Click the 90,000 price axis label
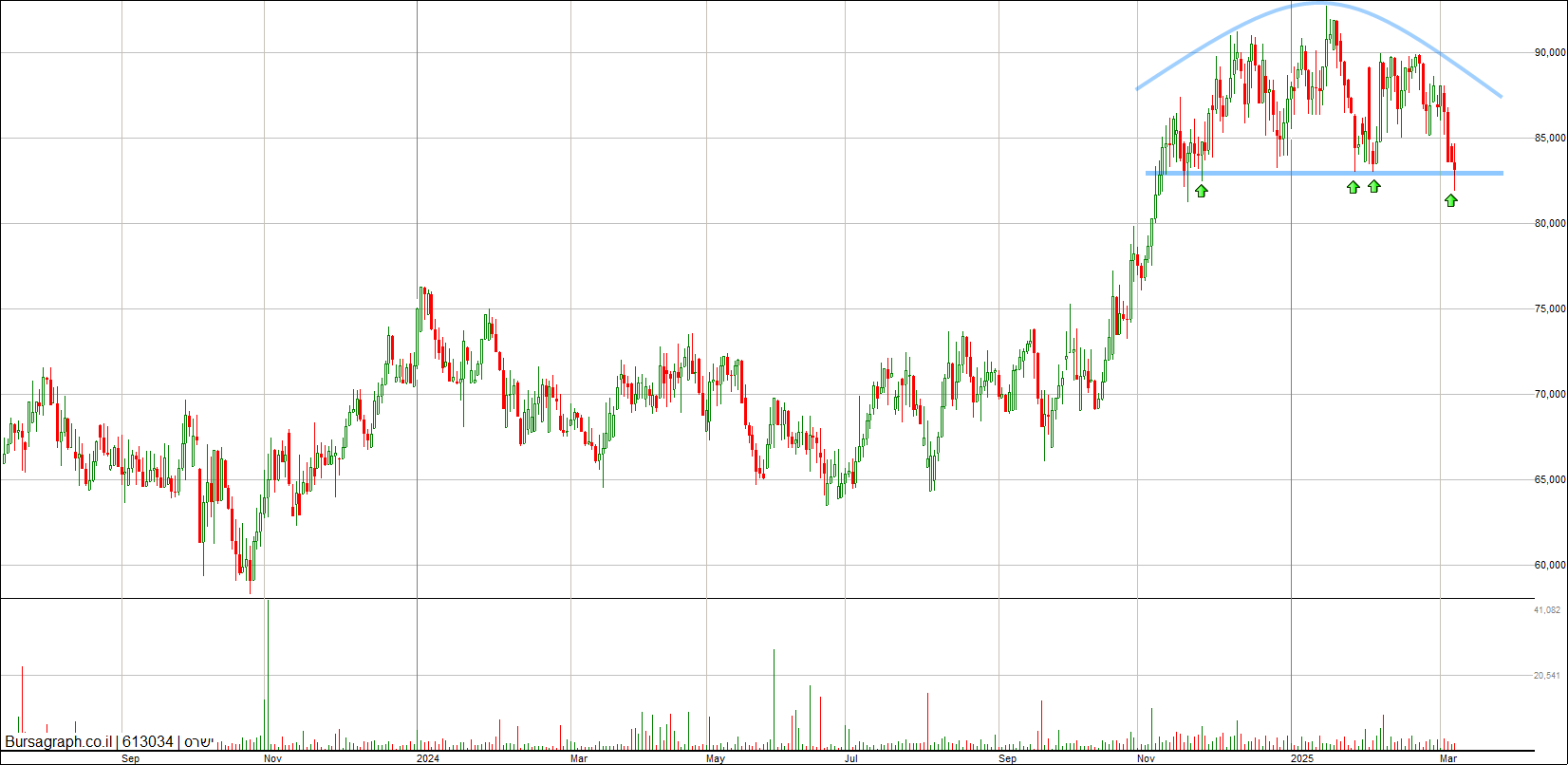The width and height of the screenshot is (1568, 765). tap(1549, 53)
